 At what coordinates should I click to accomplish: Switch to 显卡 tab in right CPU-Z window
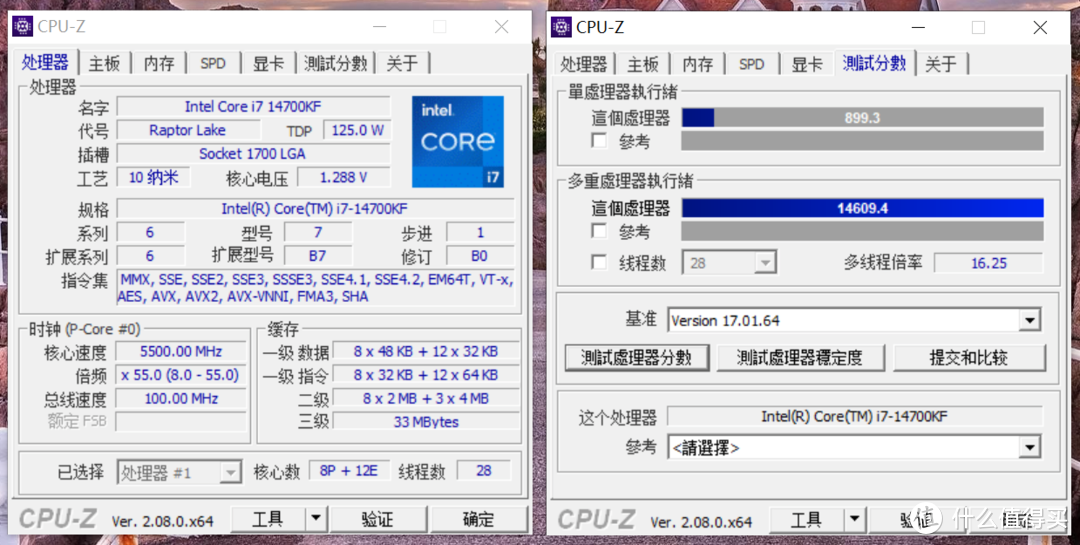[x=806, y=64]
